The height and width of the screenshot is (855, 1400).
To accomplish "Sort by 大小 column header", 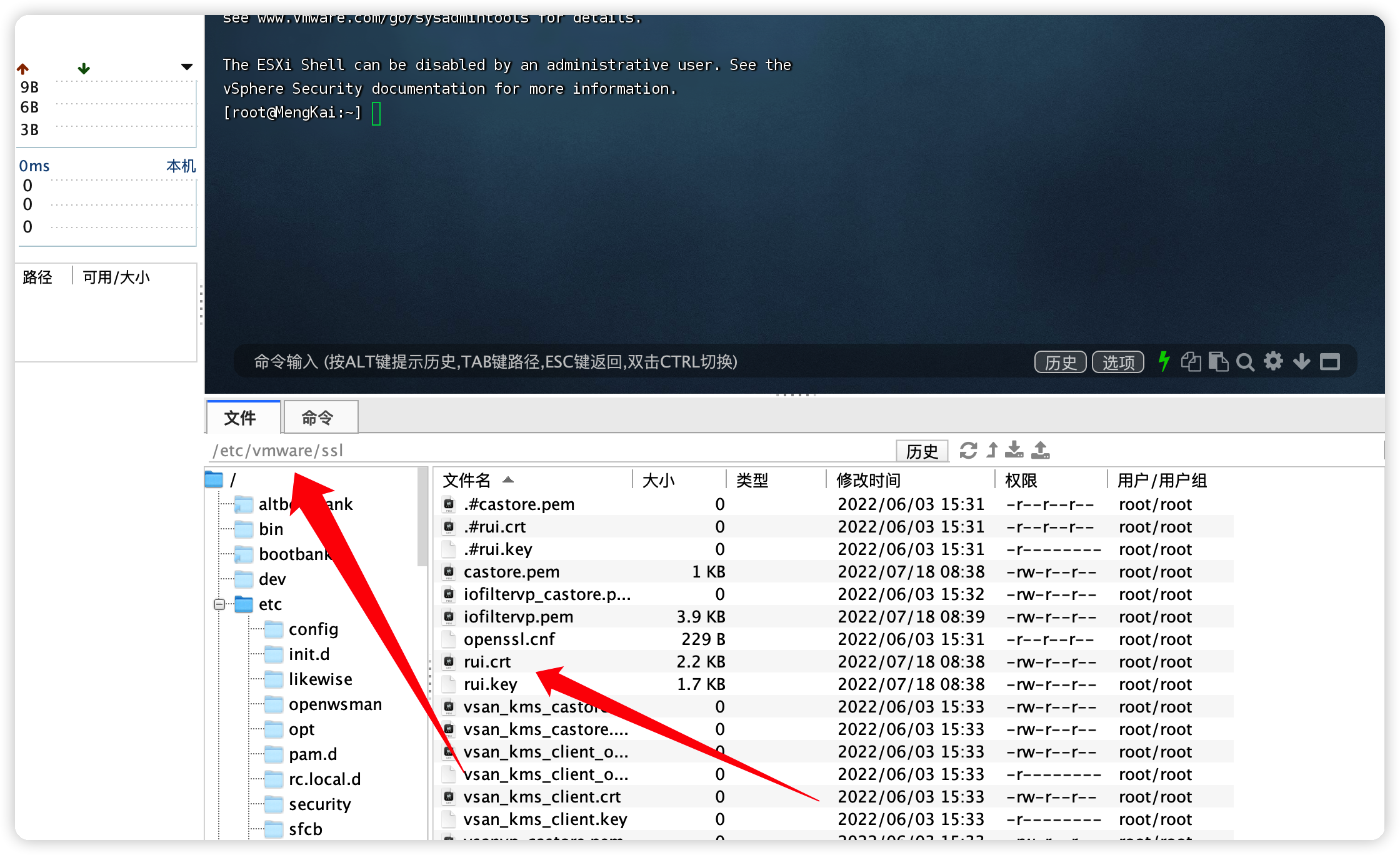I will 679,480.
